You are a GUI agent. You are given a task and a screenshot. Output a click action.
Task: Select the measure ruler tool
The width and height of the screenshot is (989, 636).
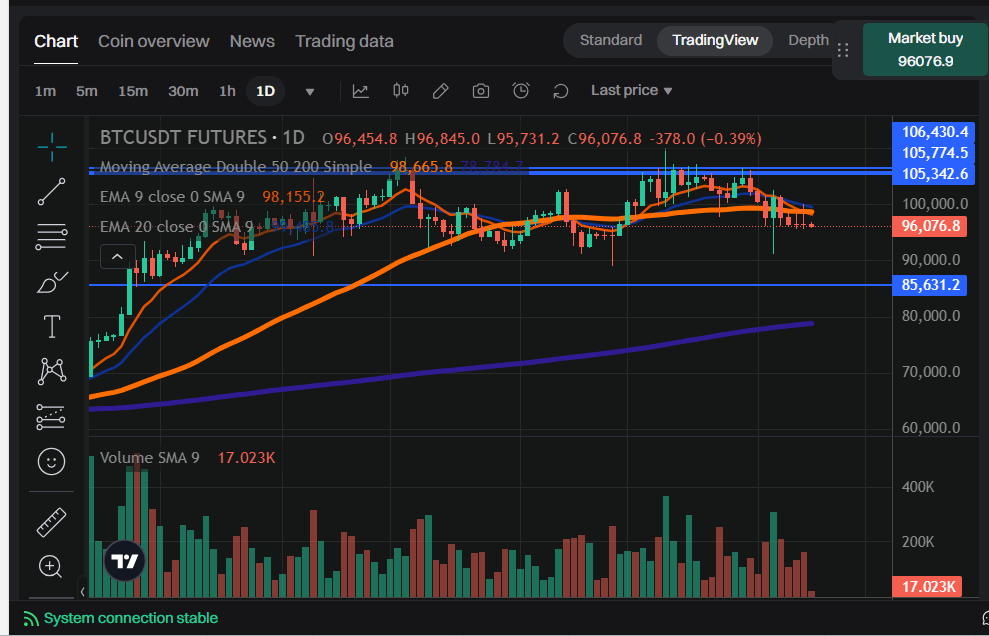pyautogui.click(x=51, y=522)
